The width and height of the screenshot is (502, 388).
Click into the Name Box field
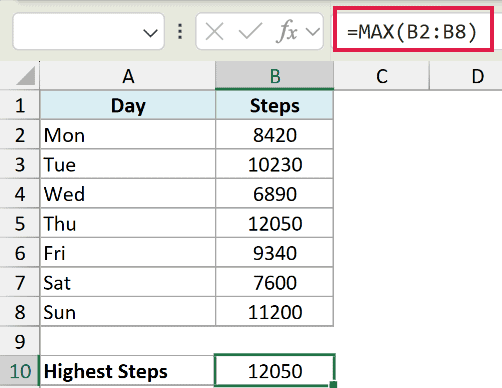tap(88, 32)
